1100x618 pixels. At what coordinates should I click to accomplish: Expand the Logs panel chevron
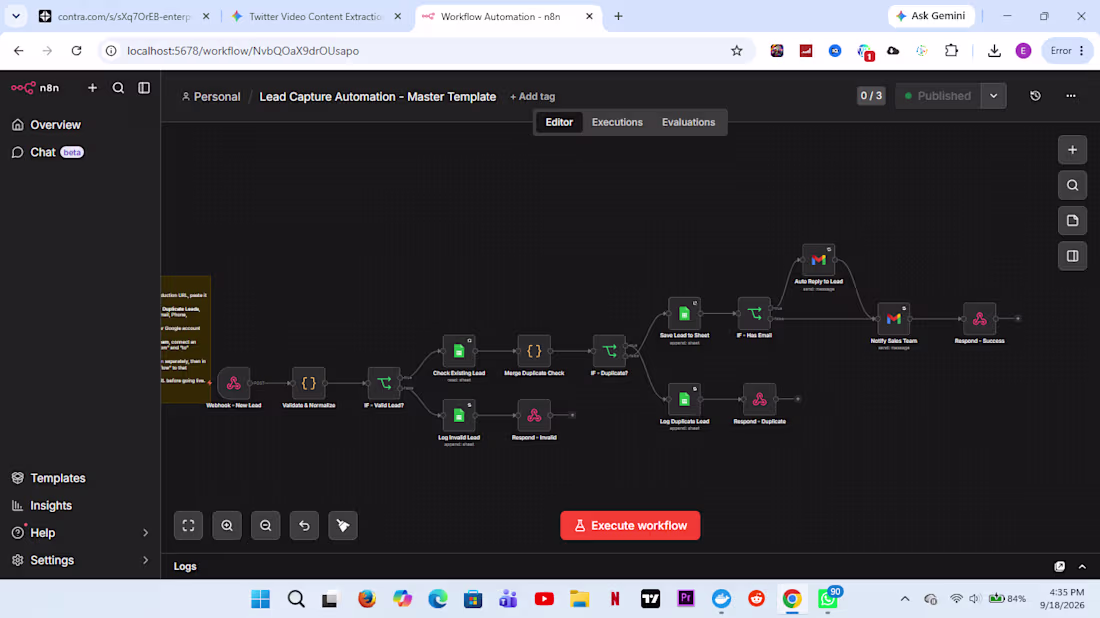(1082, 567)
